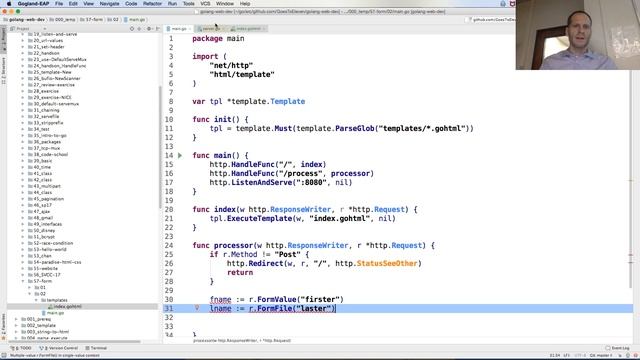Open the Window menu

pyautogui.click(x=225, y=4)
